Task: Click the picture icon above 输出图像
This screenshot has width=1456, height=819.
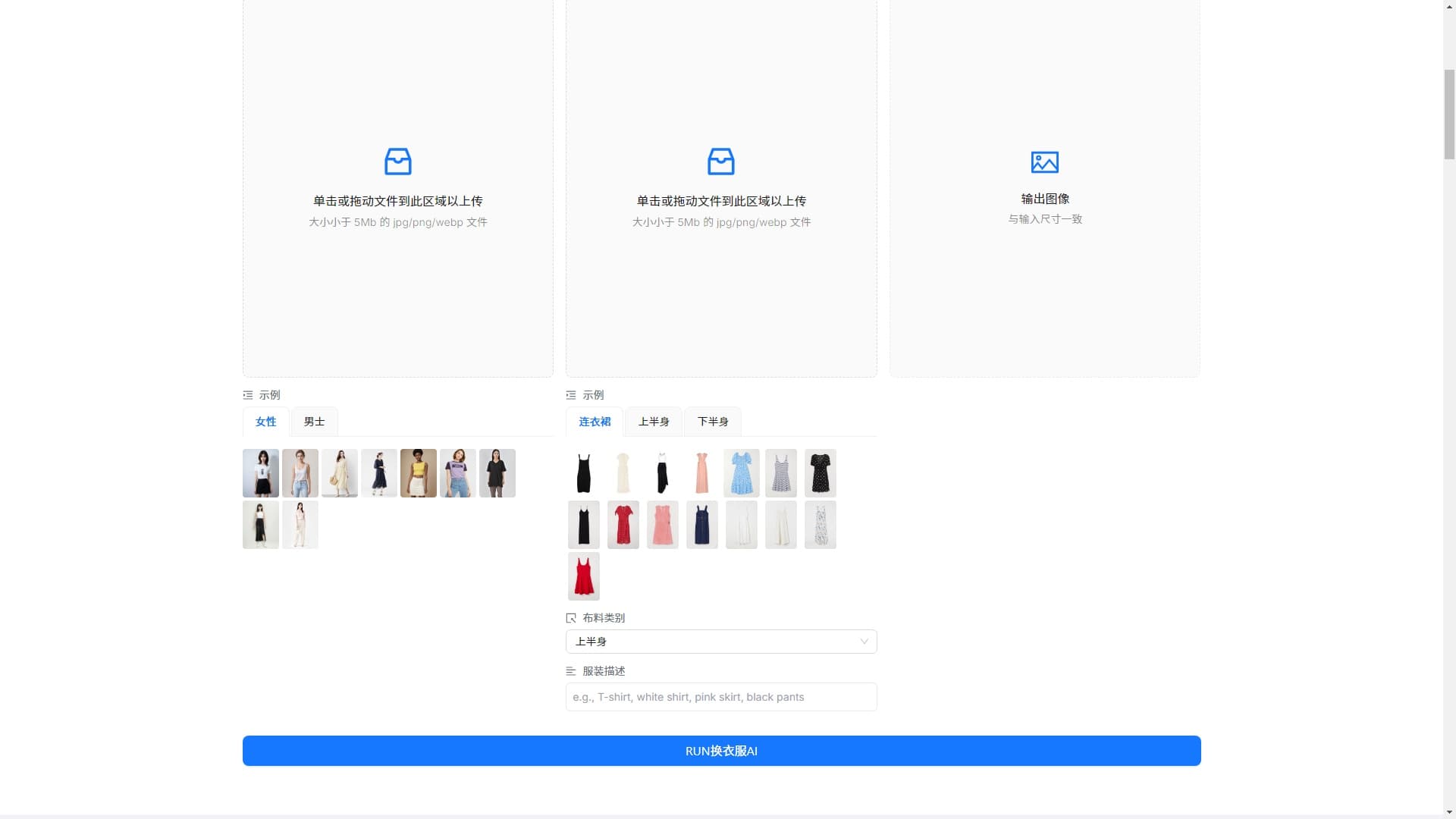Action: [1045, 162]
